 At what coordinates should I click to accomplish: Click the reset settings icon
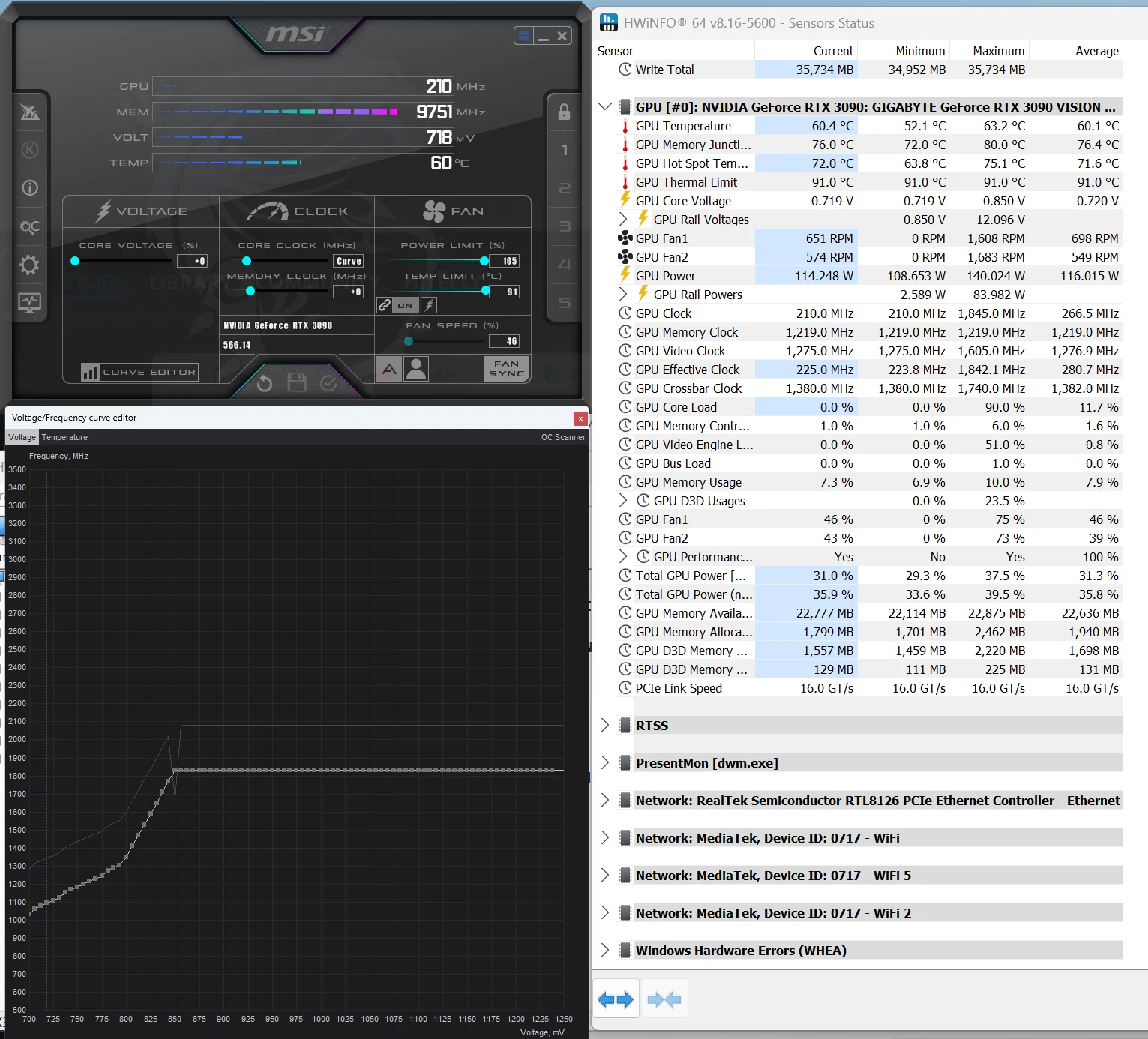(x=265, y=383)
